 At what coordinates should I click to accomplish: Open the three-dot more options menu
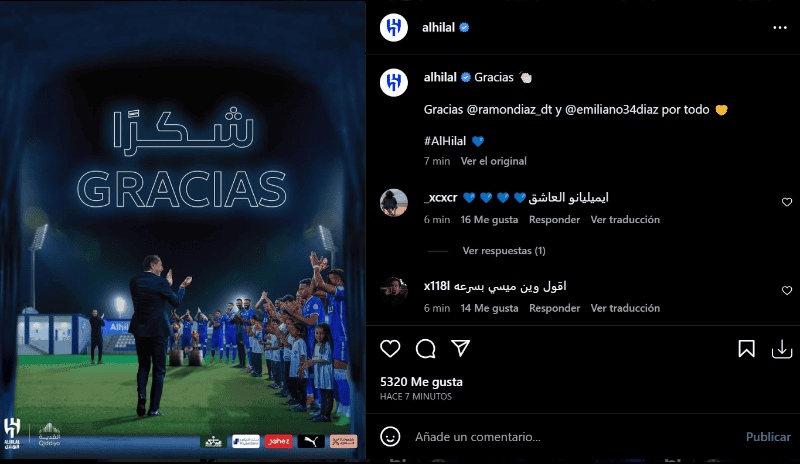pos(780,28)
